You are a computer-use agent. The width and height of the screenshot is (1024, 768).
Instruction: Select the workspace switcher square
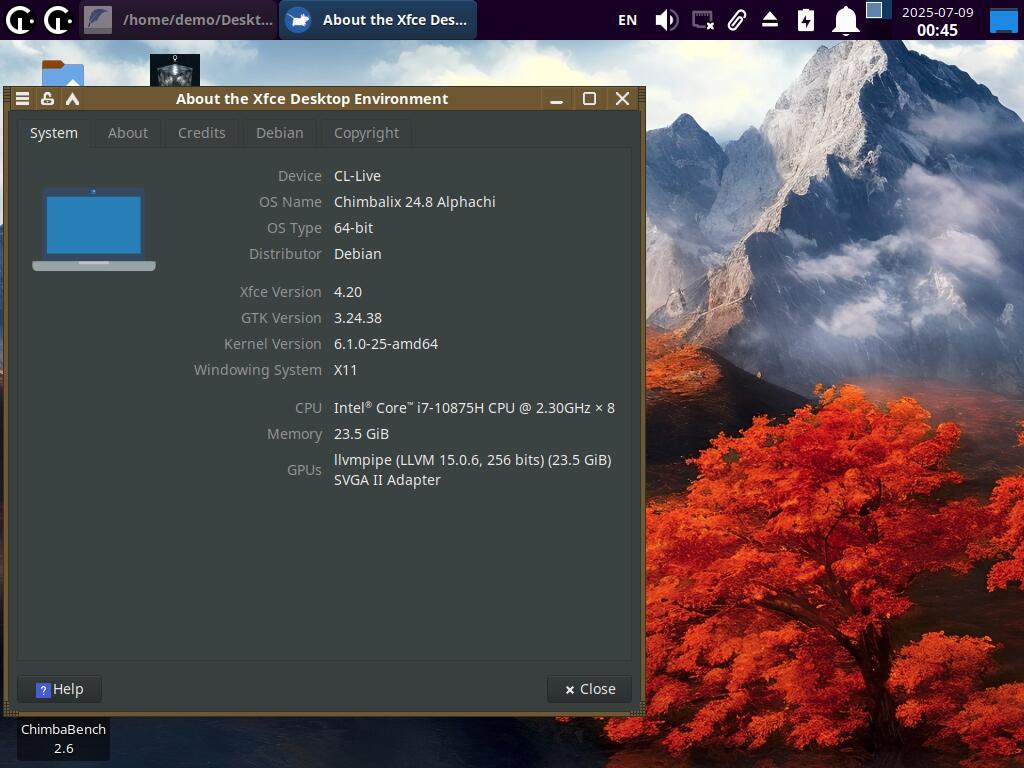pos(874,10)
